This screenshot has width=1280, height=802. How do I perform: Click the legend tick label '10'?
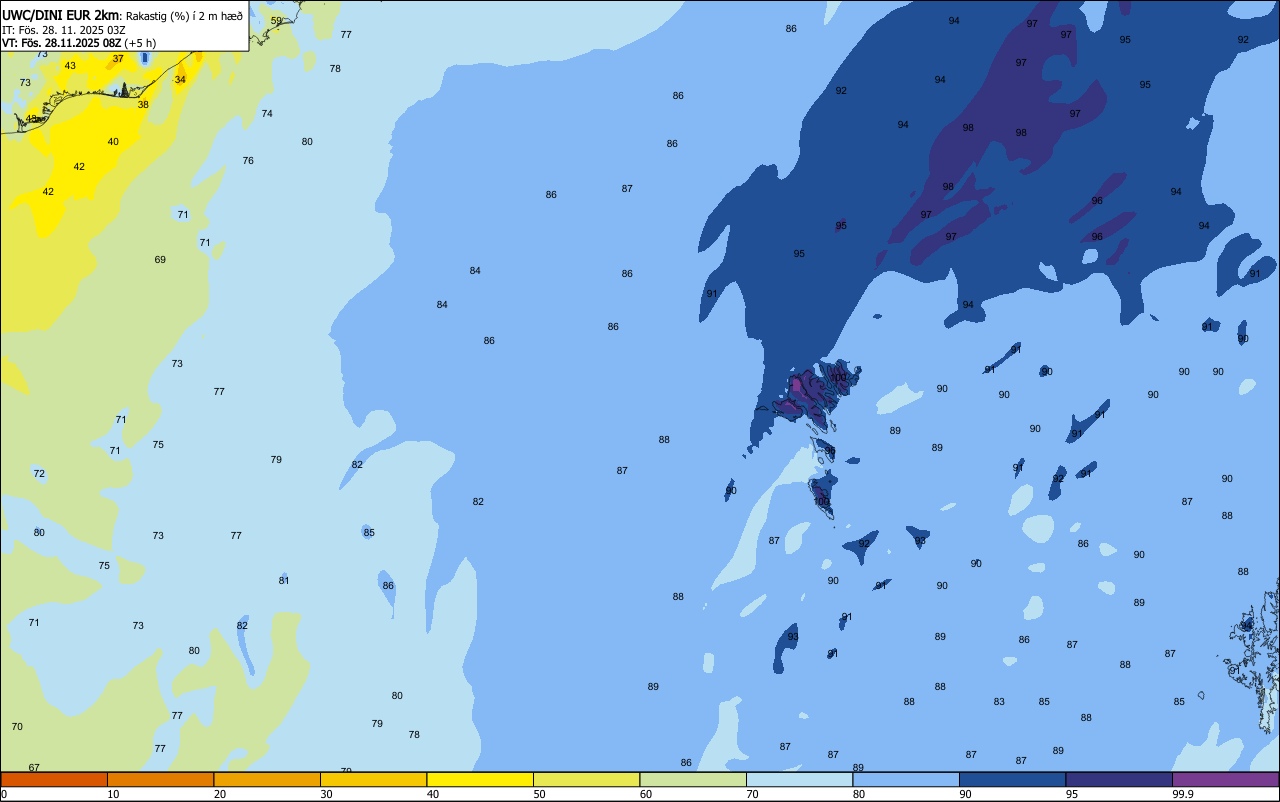[113, 794]
